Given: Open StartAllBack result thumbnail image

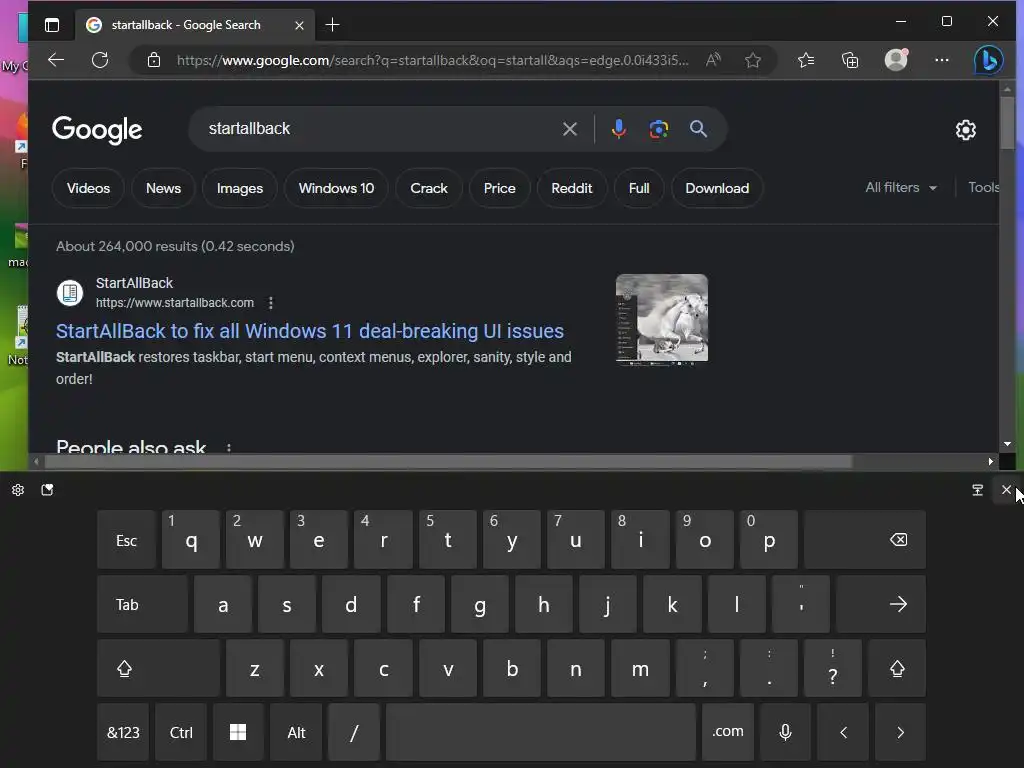Looking at the screenshot, I should tap(662, 318).
